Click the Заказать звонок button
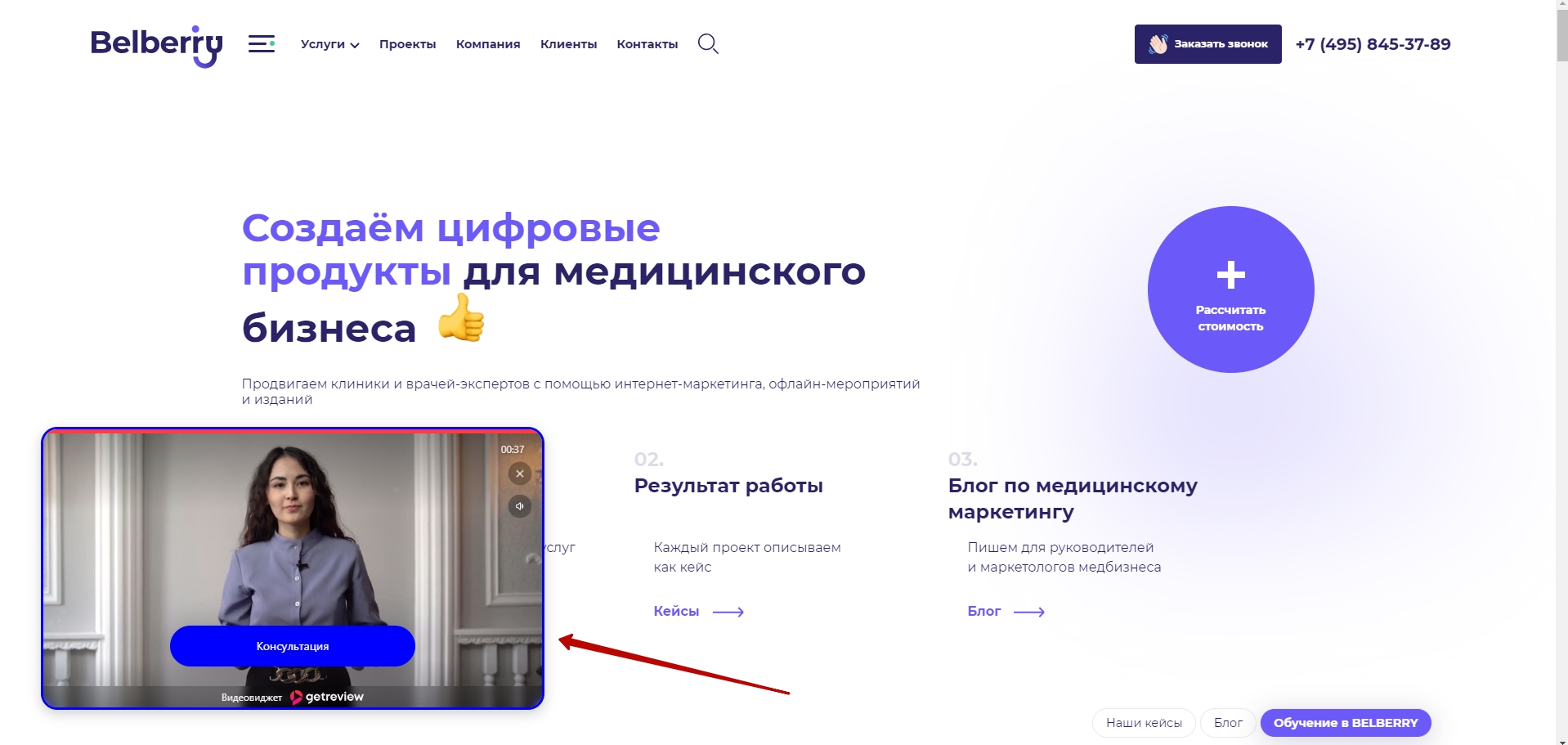The image size is (1568, 745). tap(1207, 44)
